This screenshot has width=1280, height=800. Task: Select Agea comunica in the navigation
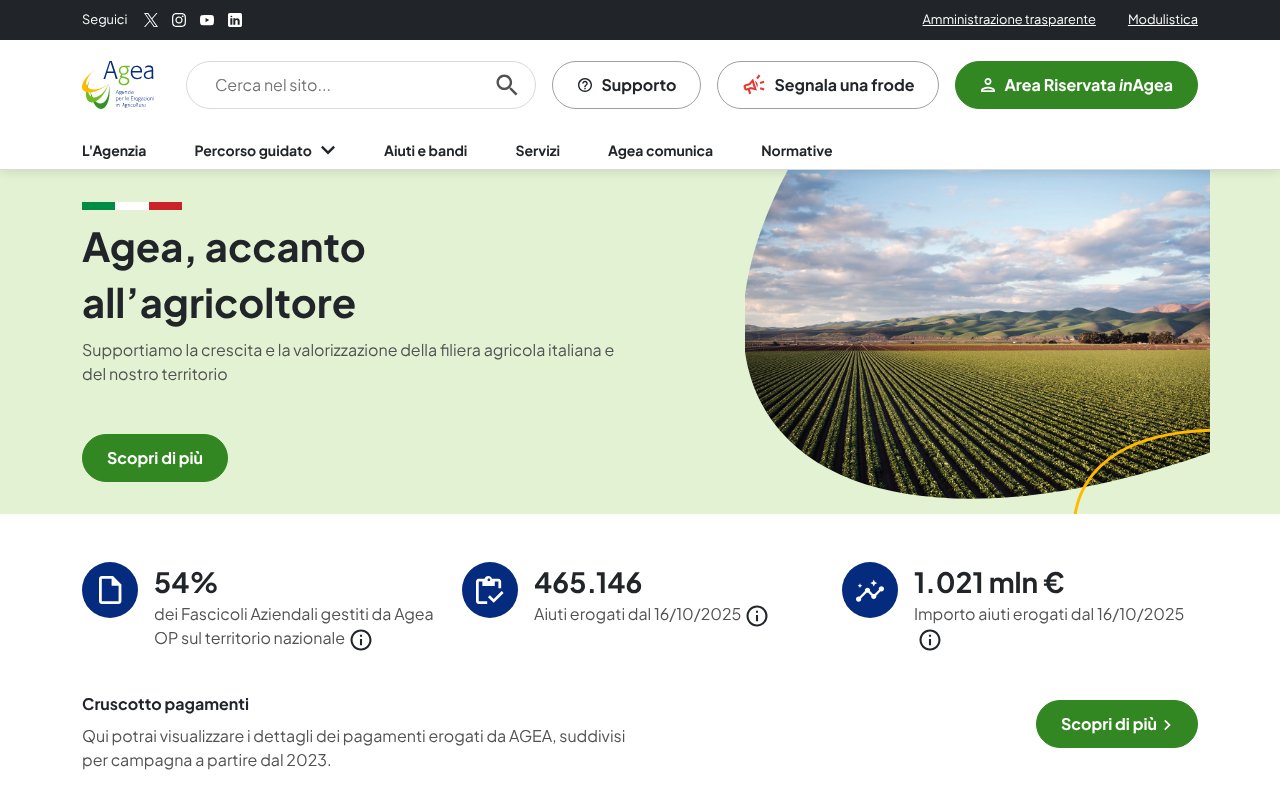(x=660, y=150)
